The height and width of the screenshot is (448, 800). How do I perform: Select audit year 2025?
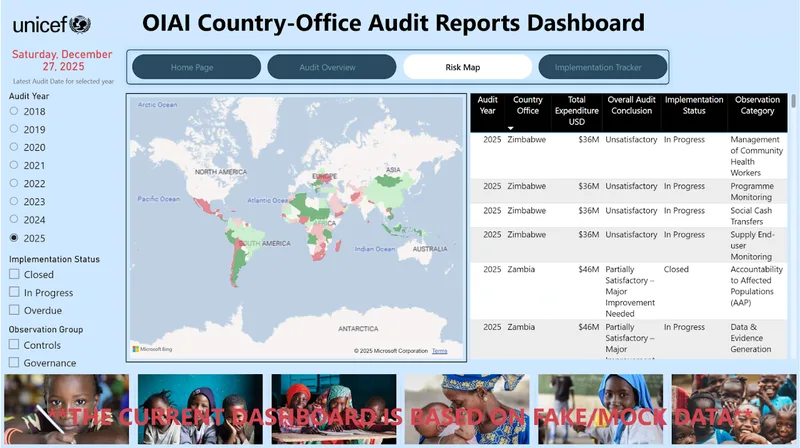point(14,238)
